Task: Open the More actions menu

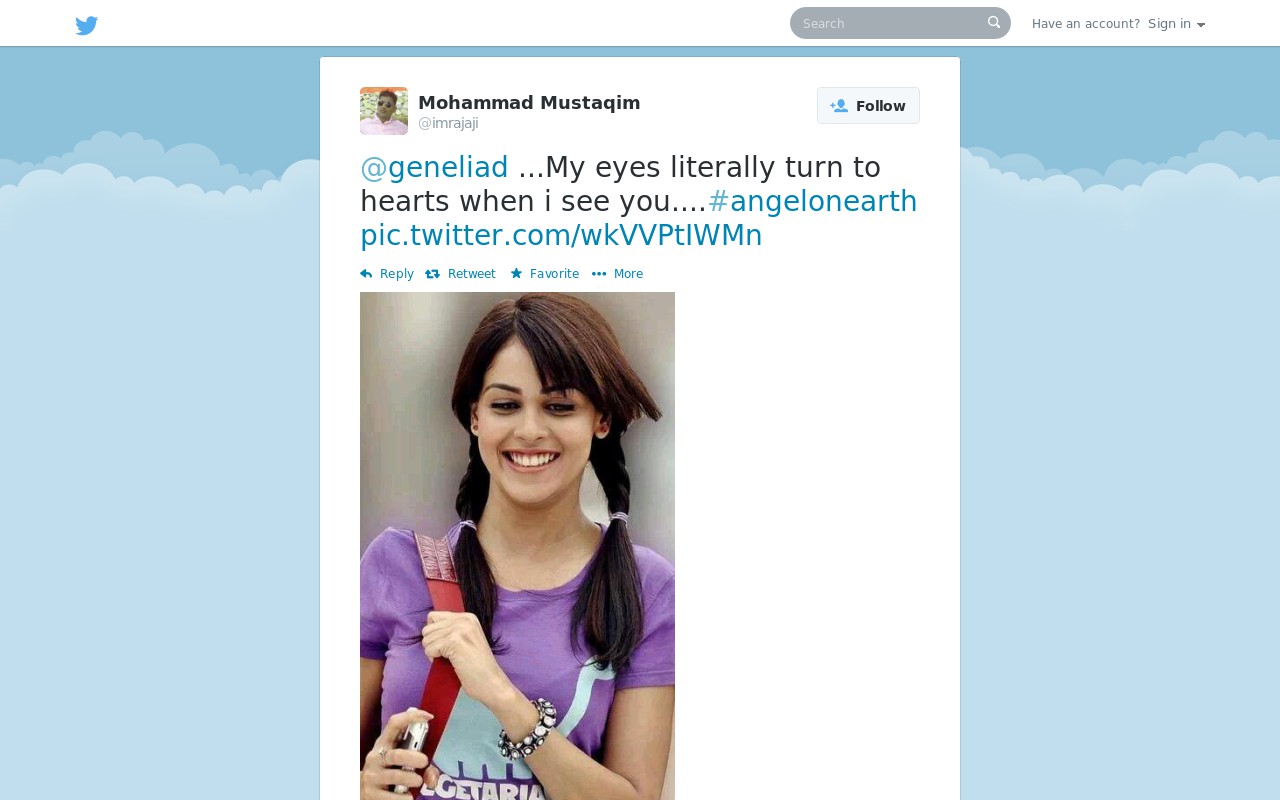Action: [617, 274]
